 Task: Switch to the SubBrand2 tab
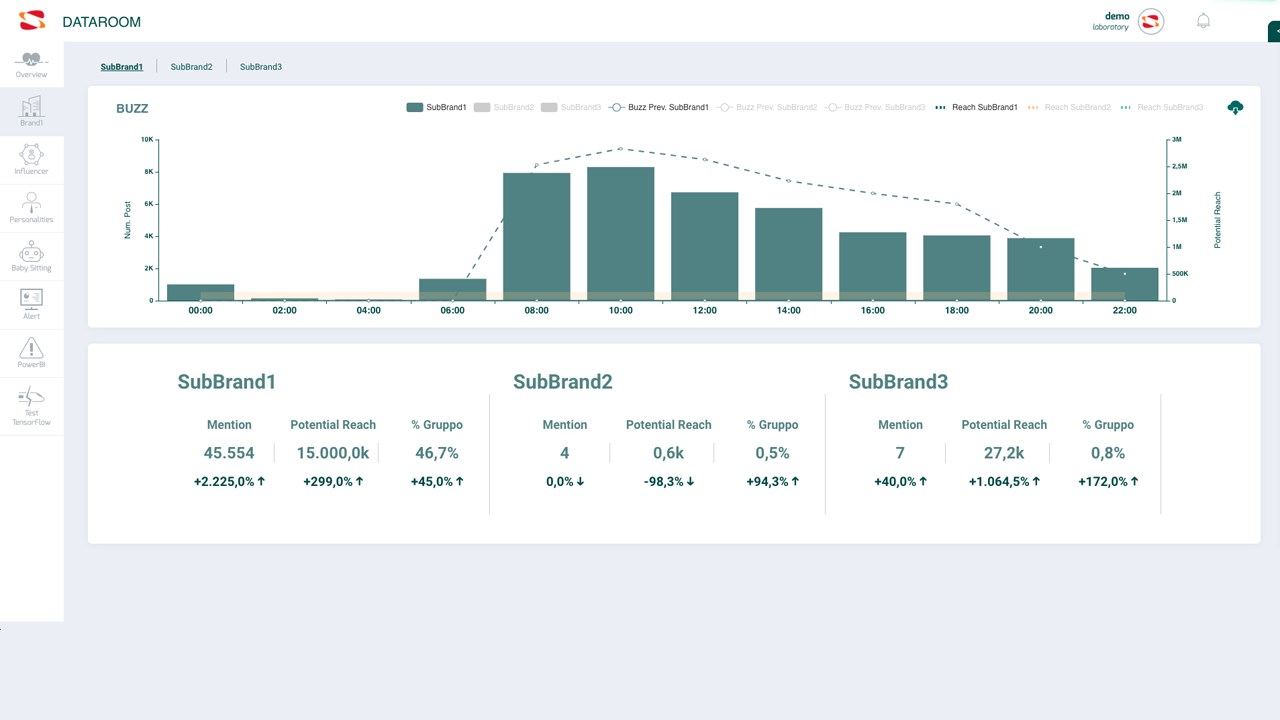(192, 67)
